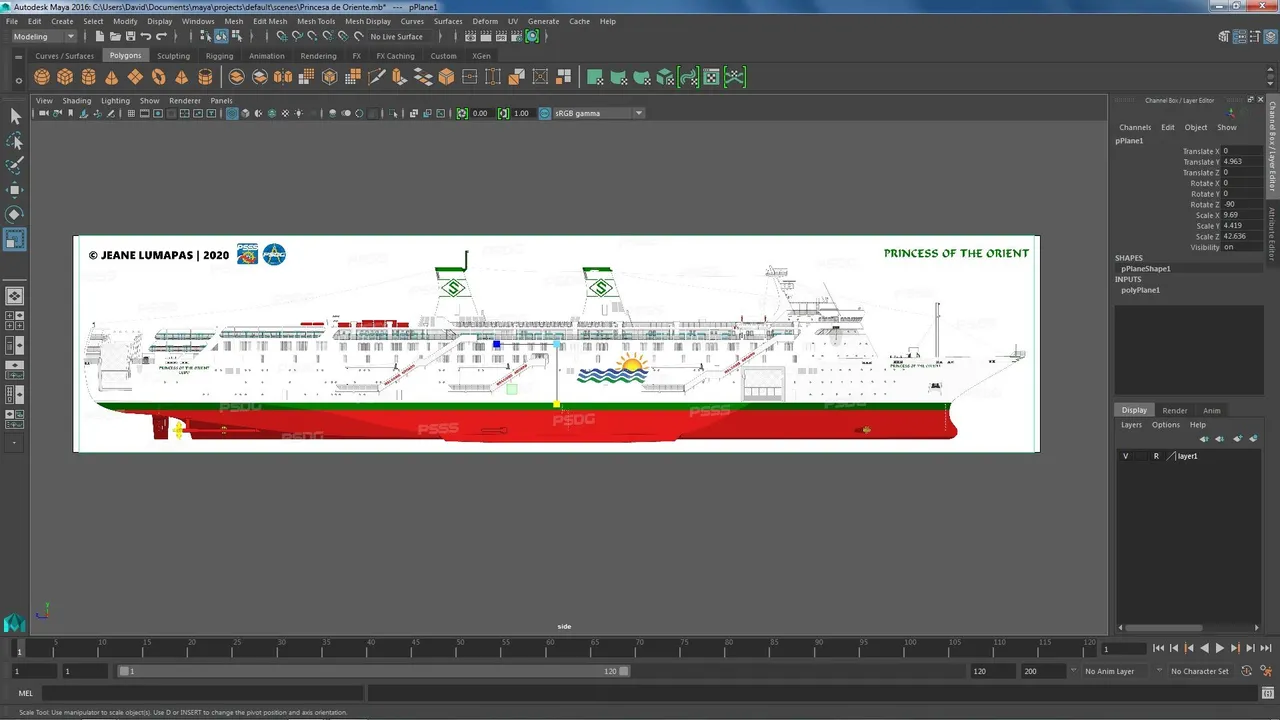Create a polygon cone from the shelf

[111, 77]
